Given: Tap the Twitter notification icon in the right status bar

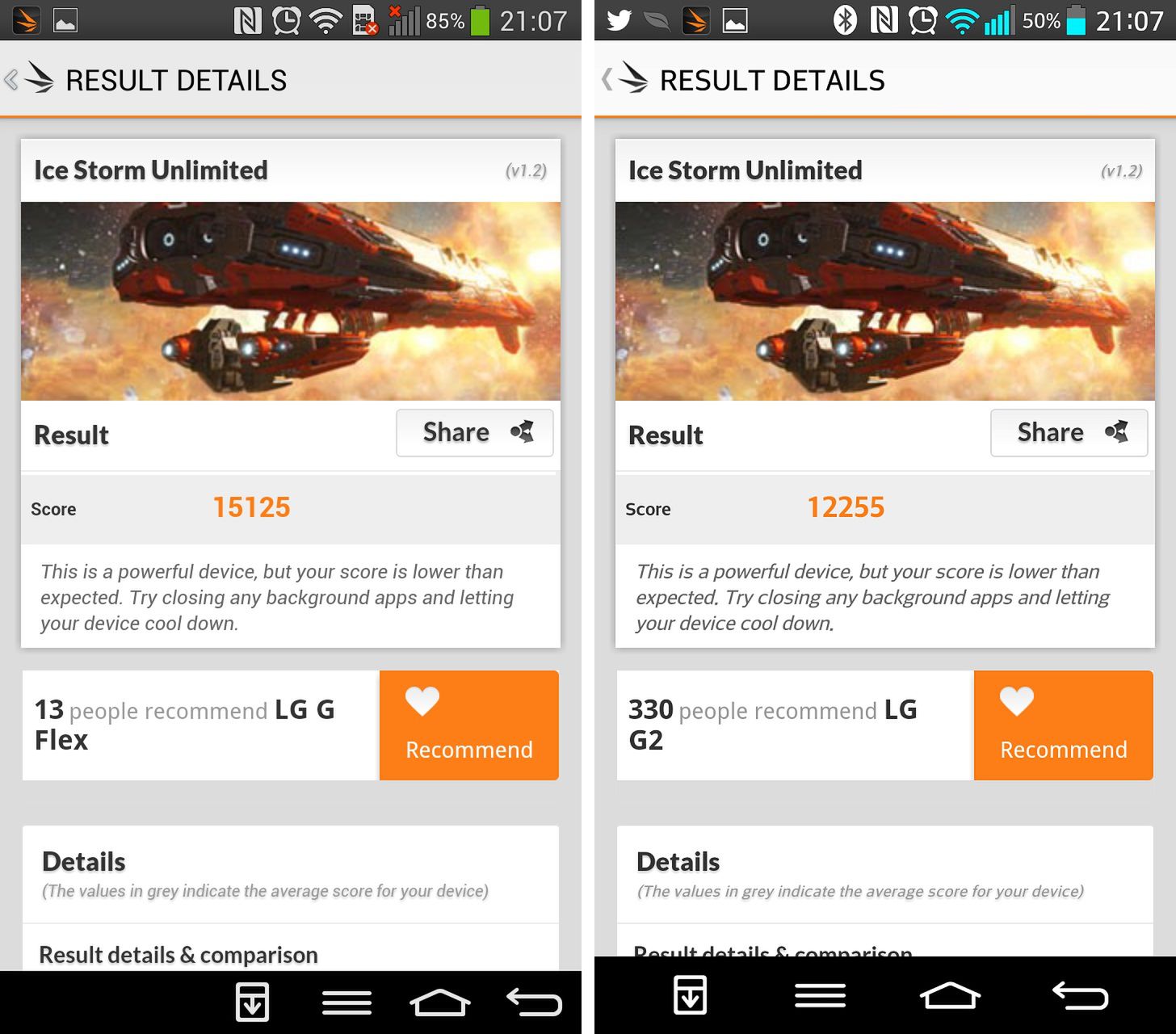Looking at the screenshot, I should pyautogui.click(x=619, y=19).
